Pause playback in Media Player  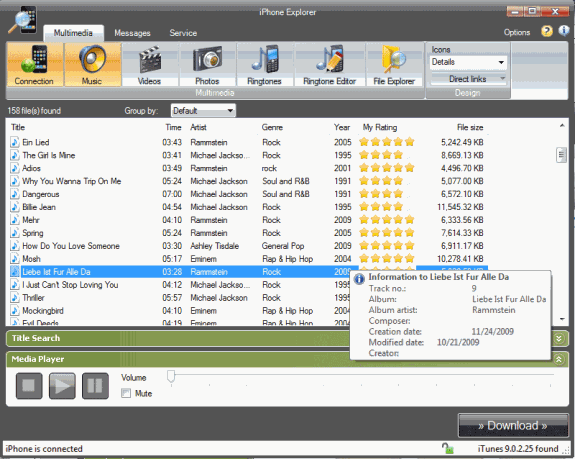pos(95,386)
